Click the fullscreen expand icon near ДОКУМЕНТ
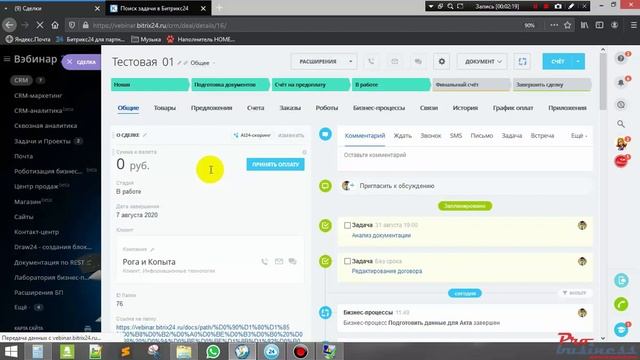 point(522,62)
